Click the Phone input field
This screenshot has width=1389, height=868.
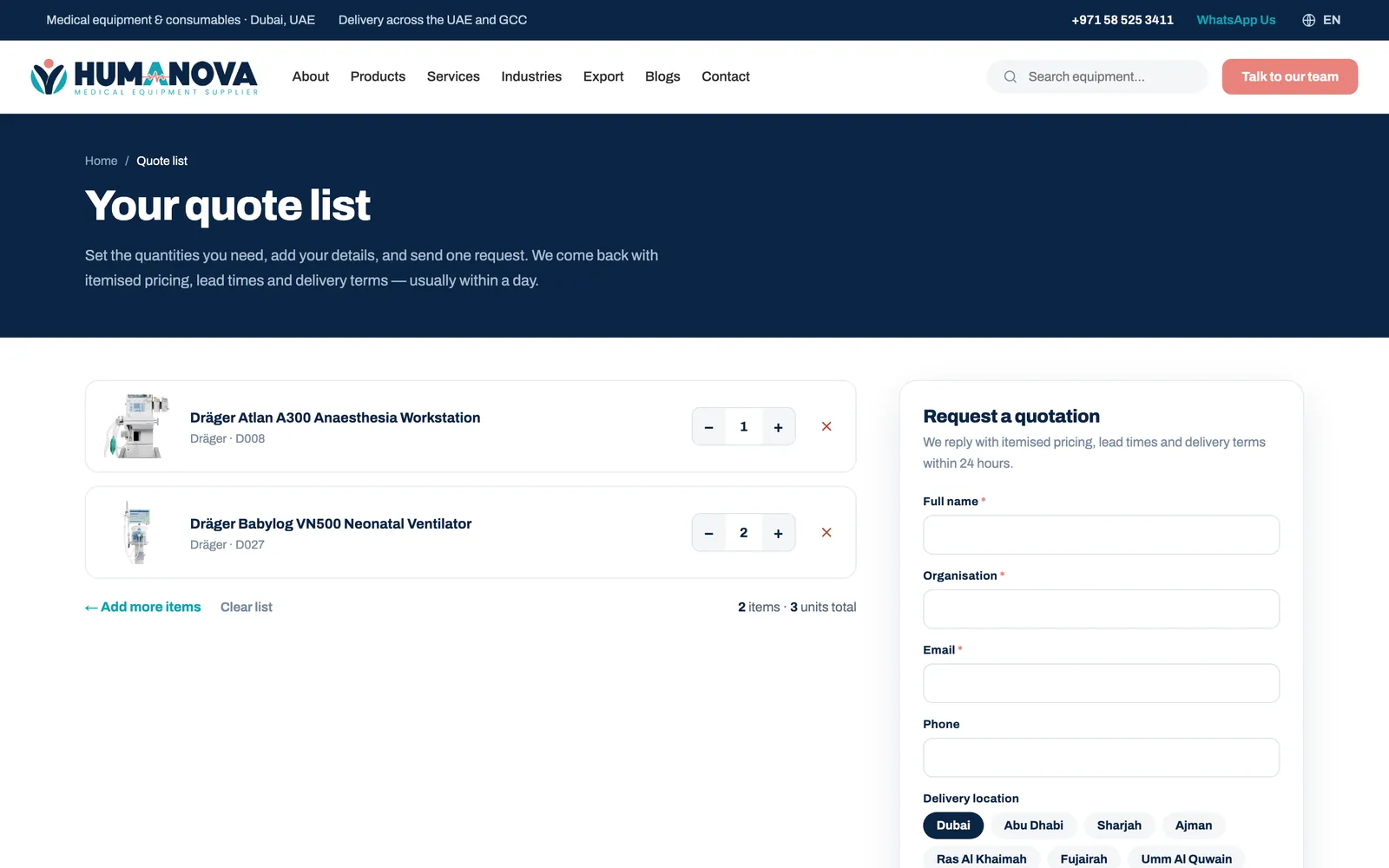coord(1101,758)
